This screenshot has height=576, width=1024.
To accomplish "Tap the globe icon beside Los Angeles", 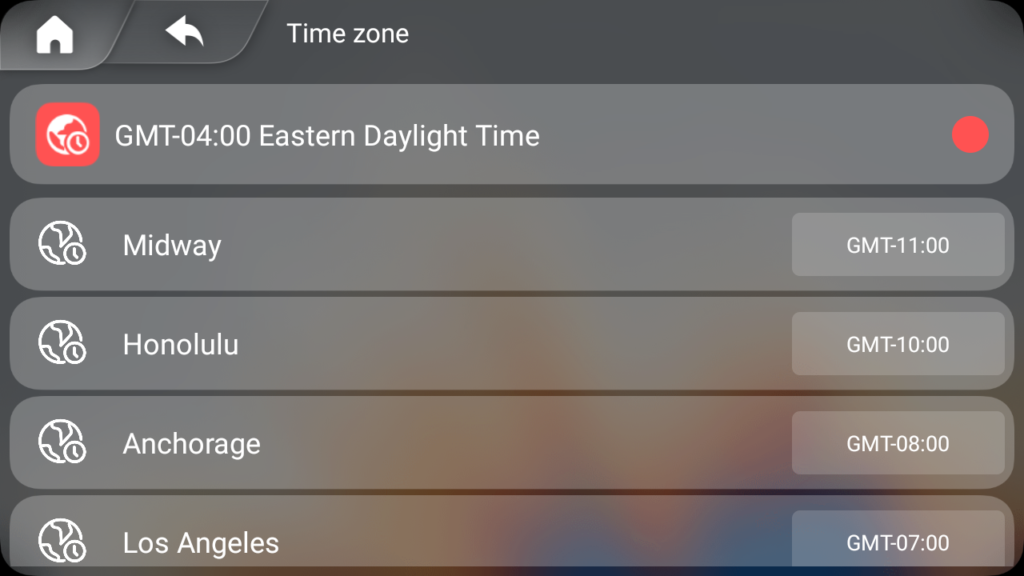I will point(62,541).
